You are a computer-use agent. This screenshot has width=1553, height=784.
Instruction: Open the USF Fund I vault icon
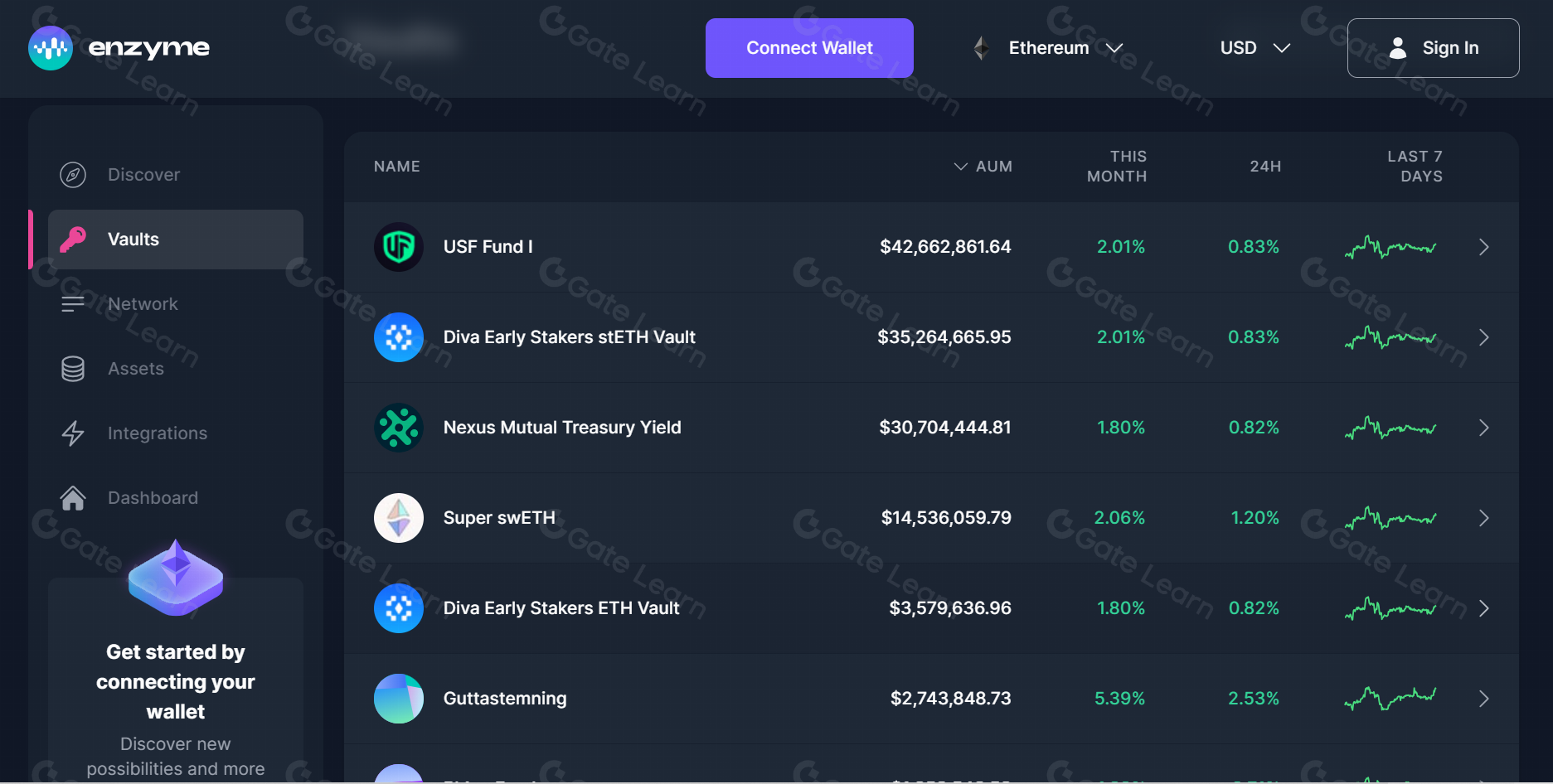pos(399,247)
